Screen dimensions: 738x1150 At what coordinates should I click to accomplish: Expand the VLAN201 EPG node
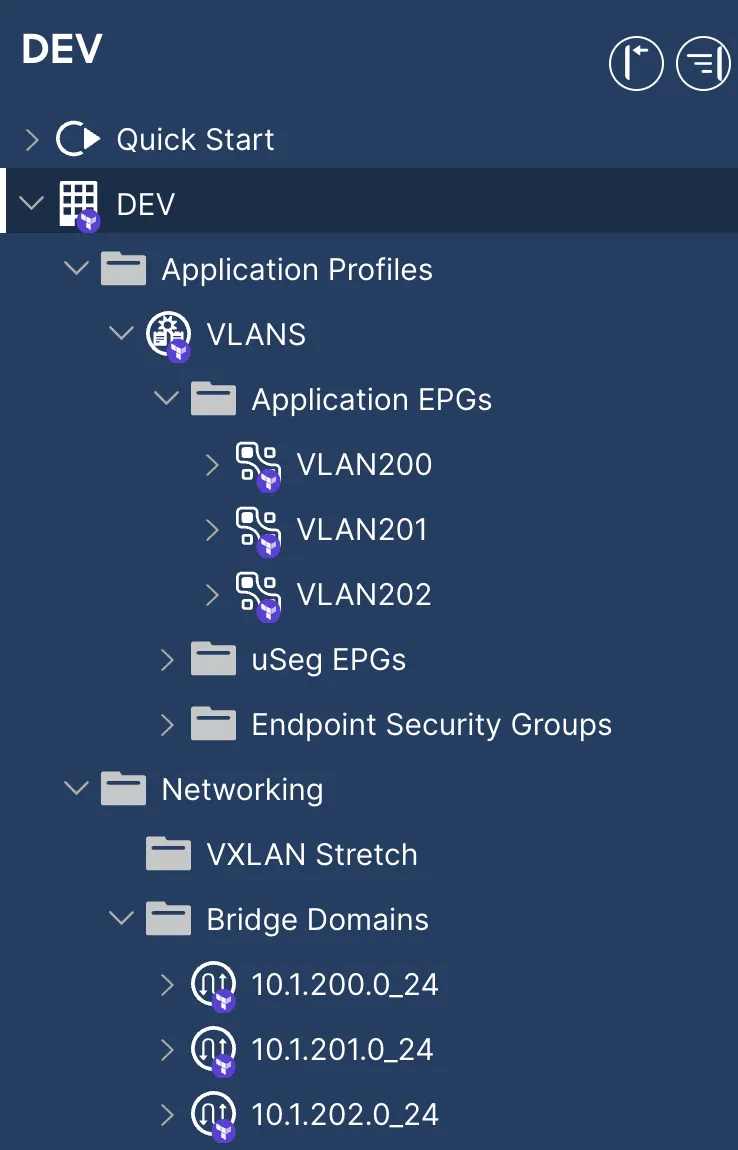tap(212, 529)
